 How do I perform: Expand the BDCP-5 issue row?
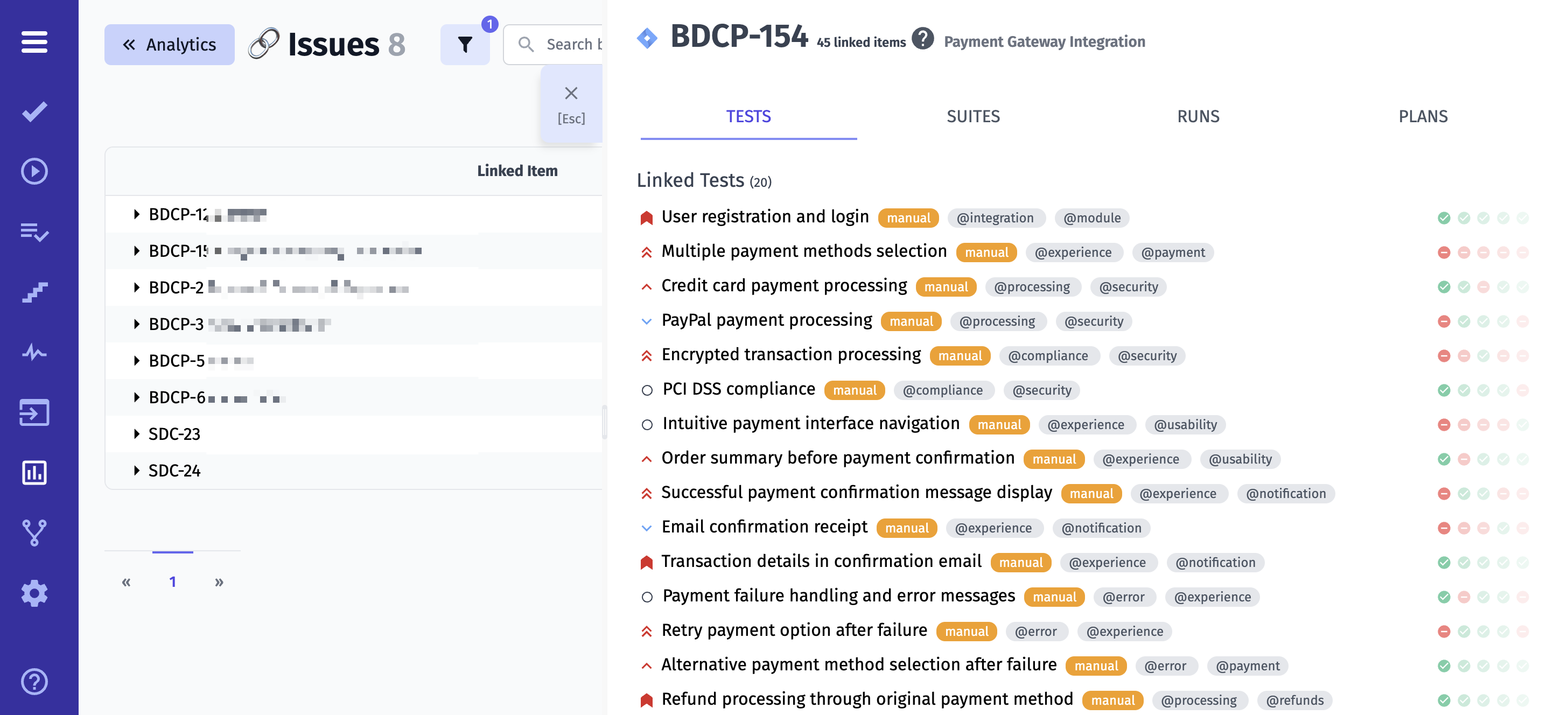click(x=137, y=361)
